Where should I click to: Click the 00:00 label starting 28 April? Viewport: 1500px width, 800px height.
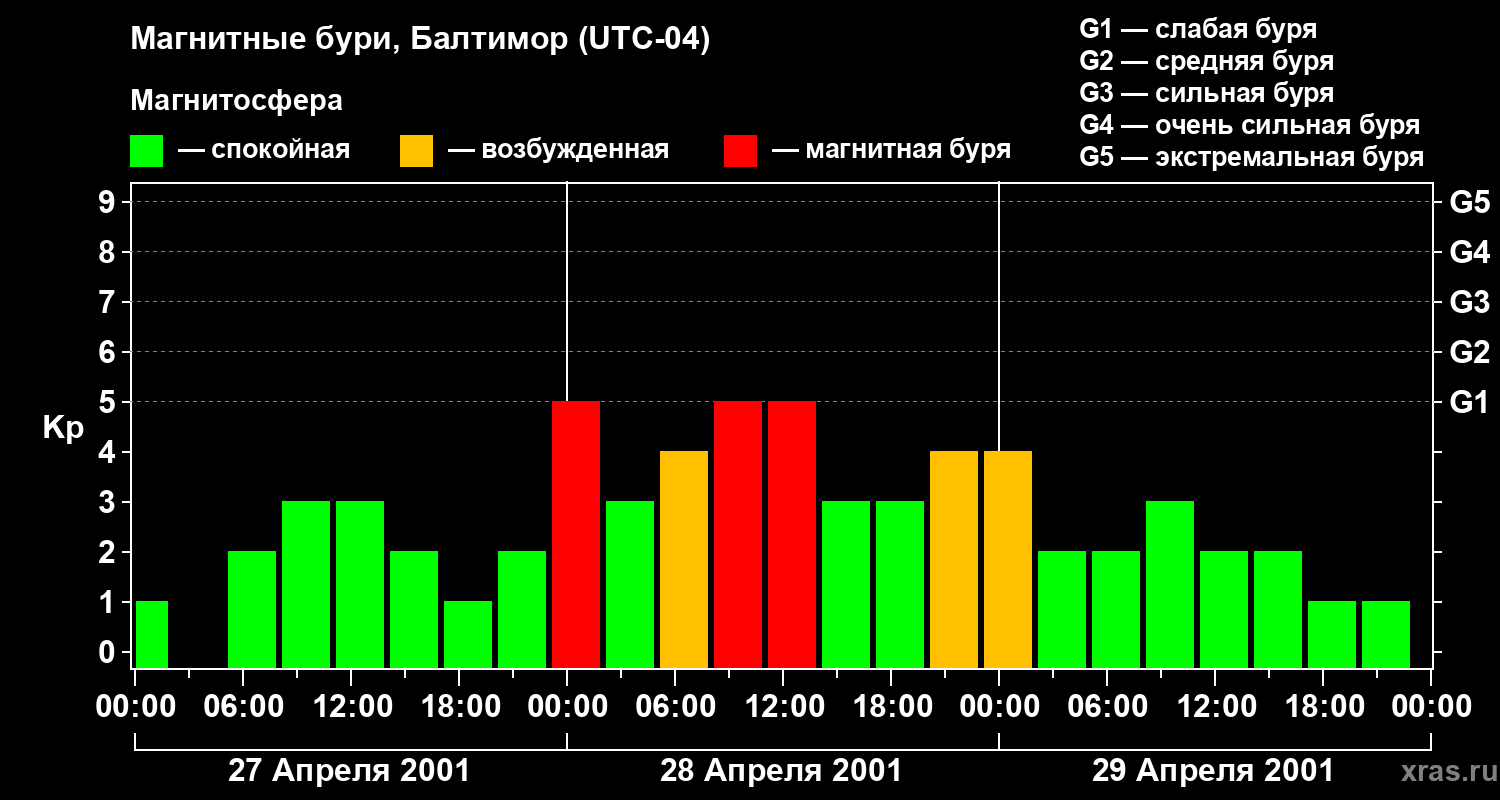(x=567, y=707)
